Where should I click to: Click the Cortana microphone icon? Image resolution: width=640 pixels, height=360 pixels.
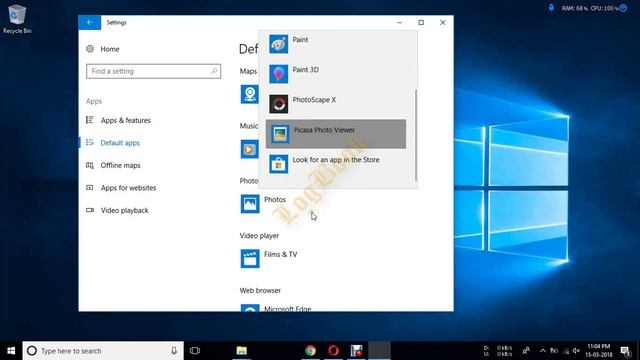click(174, 351)
